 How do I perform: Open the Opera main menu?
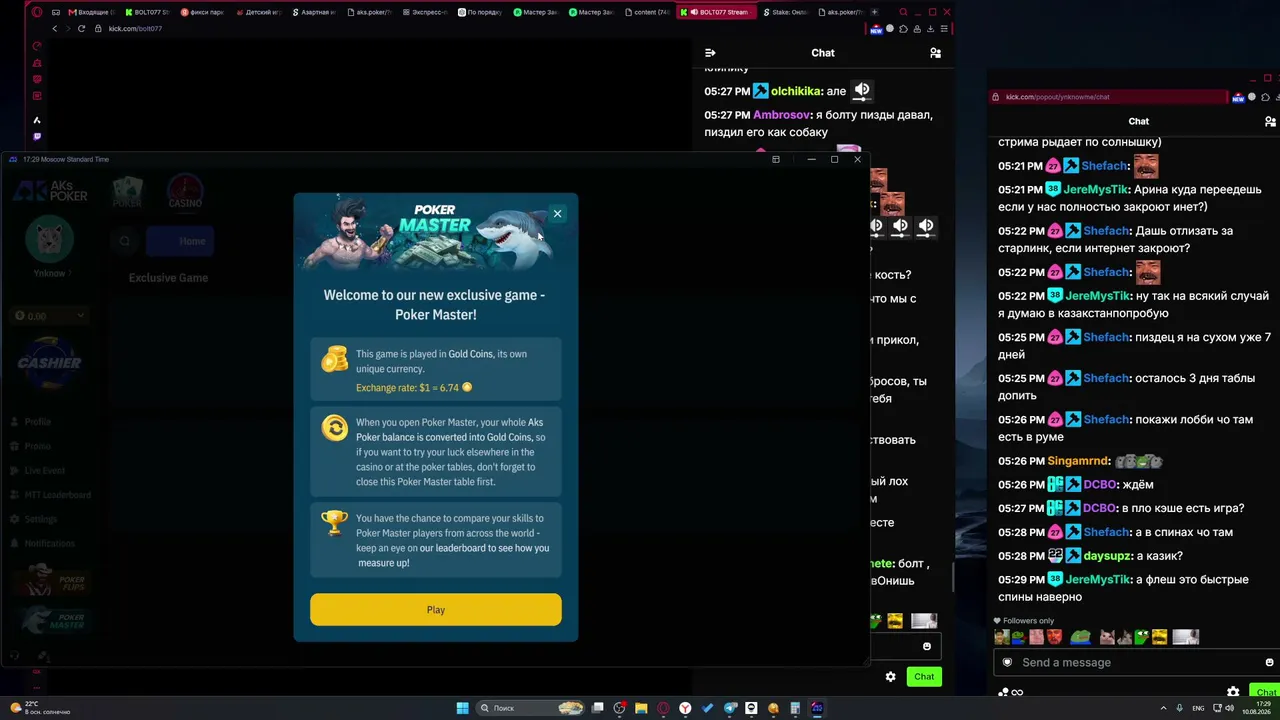point(37,12)
